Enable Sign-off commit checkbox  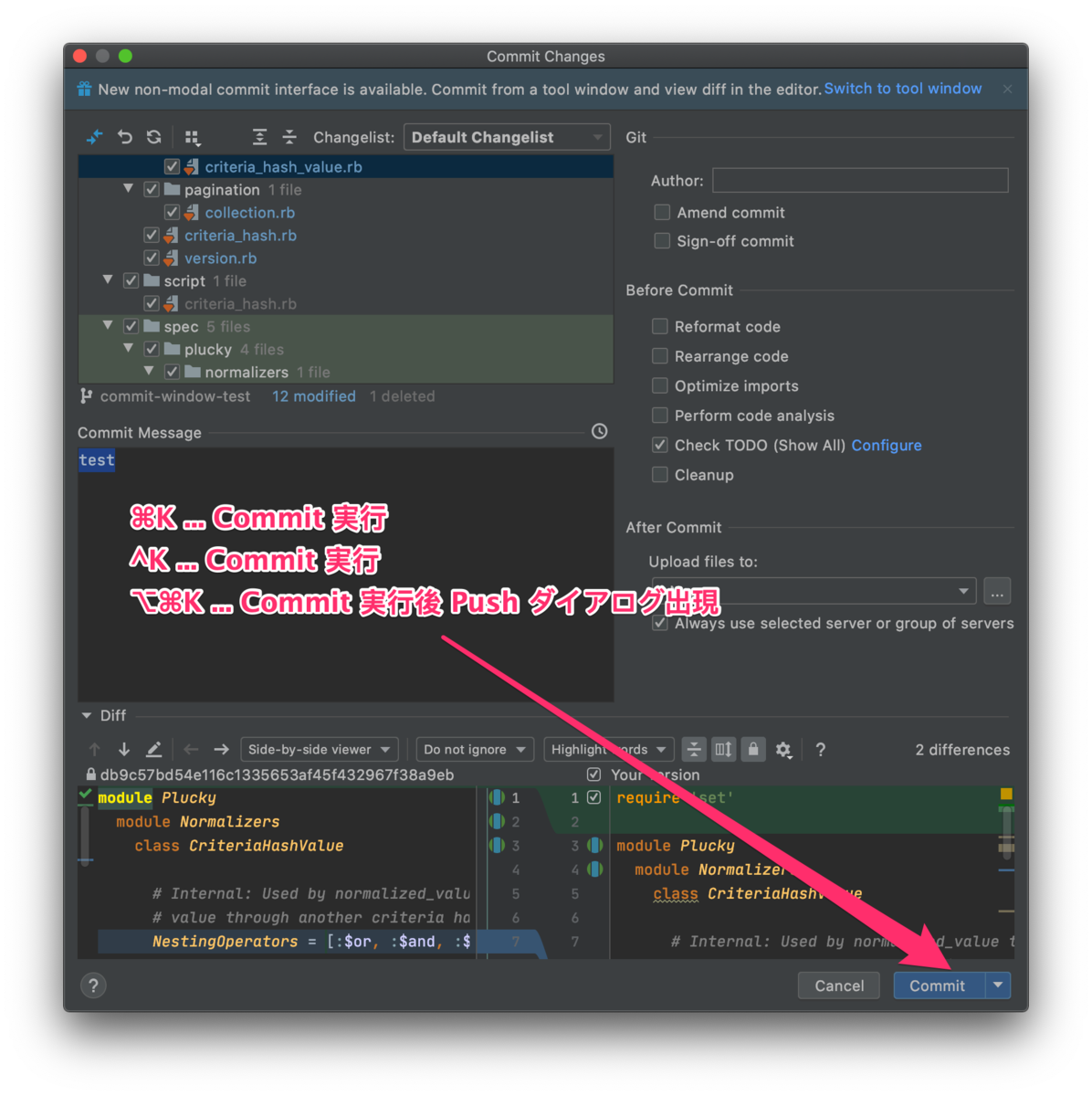662,241
